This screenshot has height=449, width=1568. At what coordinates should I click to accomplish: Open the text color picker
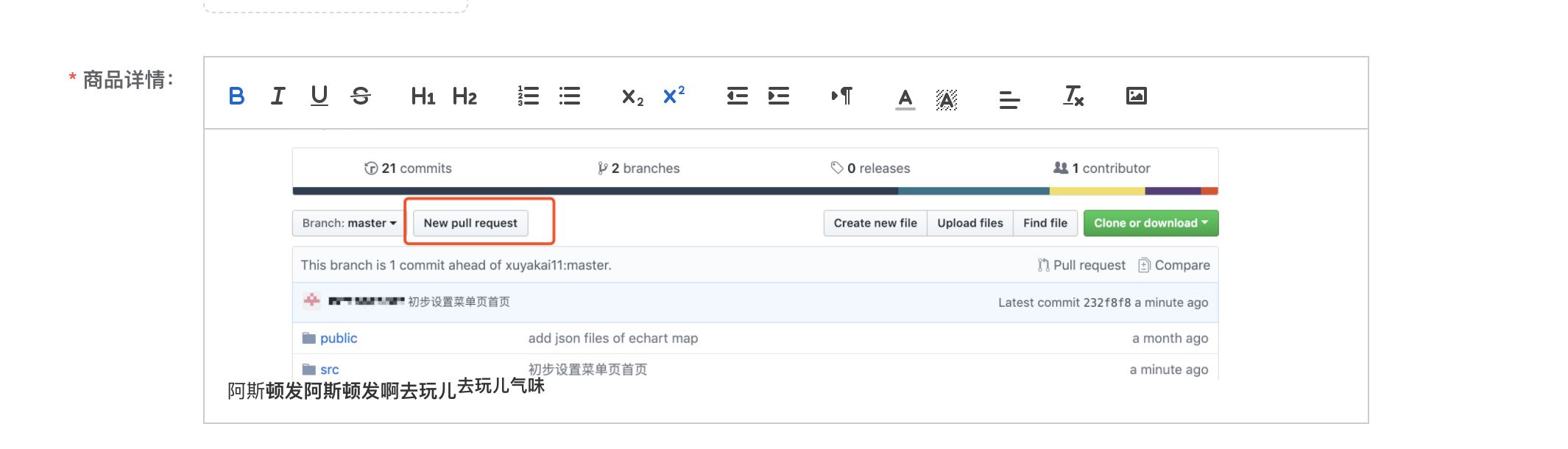pos(905,98)
